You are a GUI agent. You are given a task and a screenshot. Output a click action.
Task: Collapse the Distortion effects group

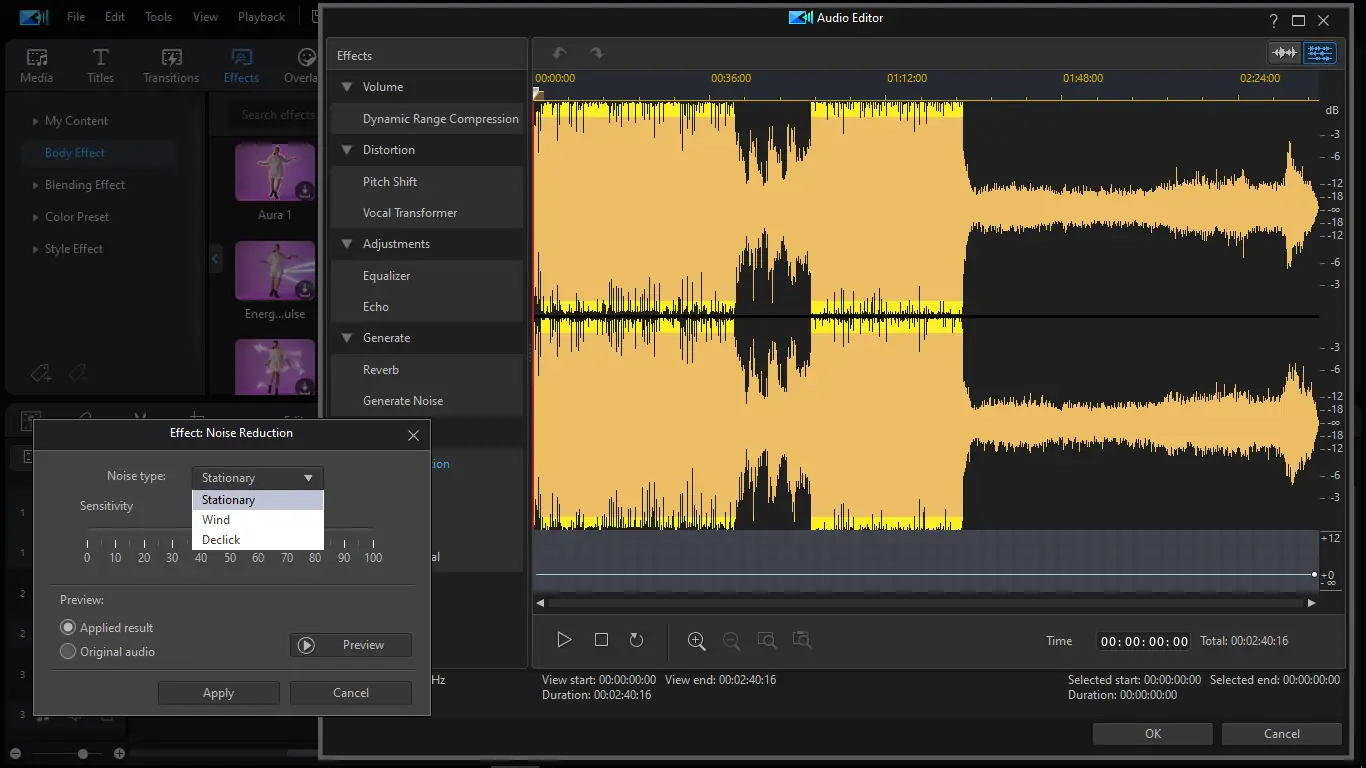click(x=347, y=150)
